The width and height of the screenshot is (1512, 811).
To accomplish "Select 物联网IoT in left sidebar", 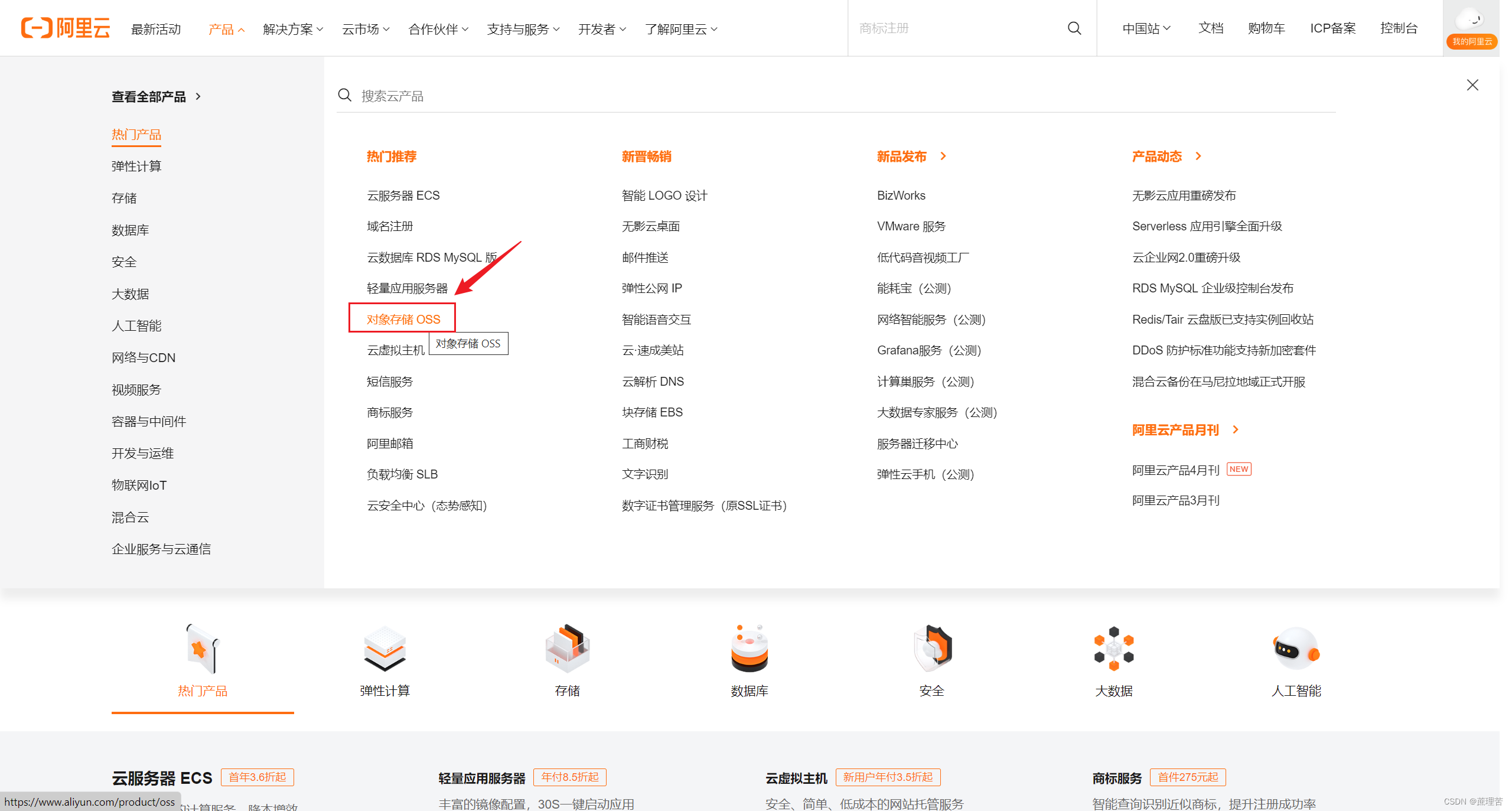I will click(x=139, y=485).
